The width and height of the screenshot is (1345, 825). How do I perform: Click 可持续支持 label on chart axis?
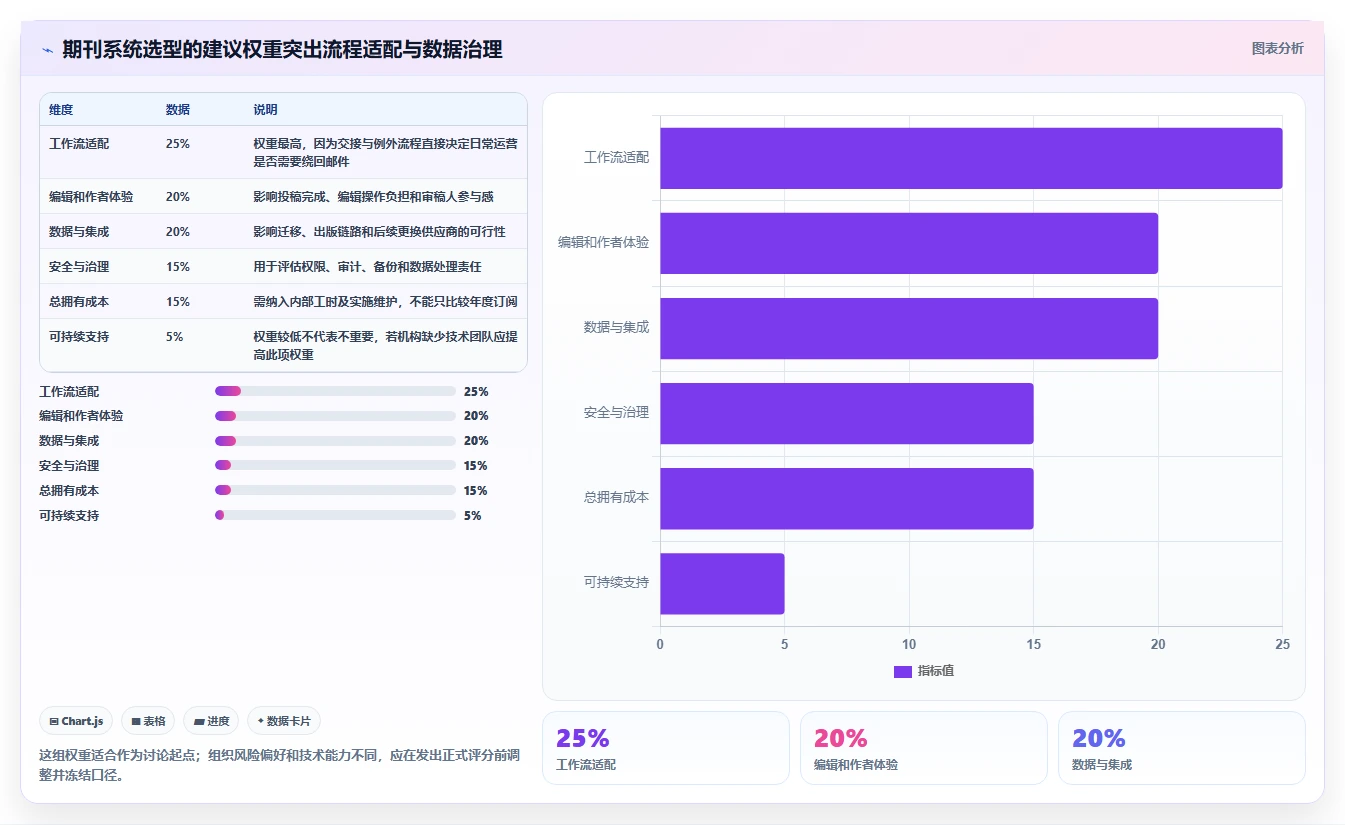(x=616, y=582)
